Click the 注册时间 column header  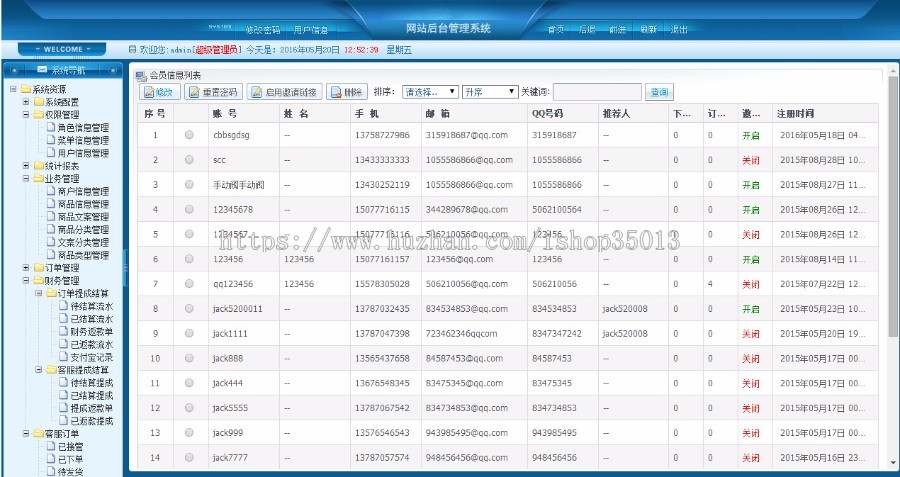point(825,113)
